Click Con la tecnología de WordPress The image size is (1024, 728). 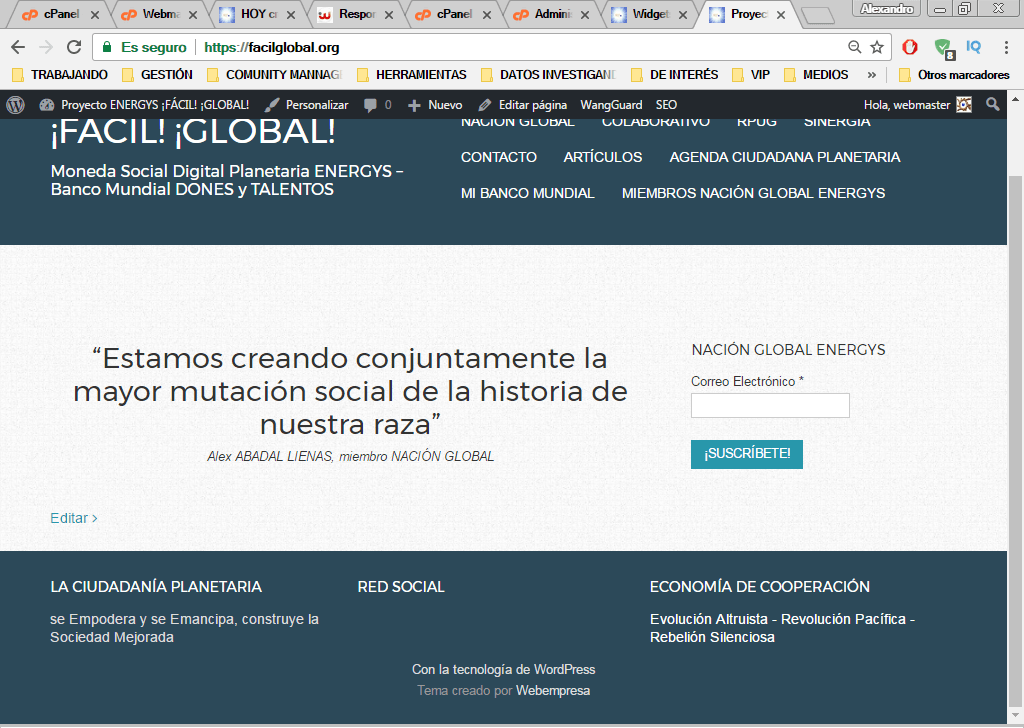[504, 670]
